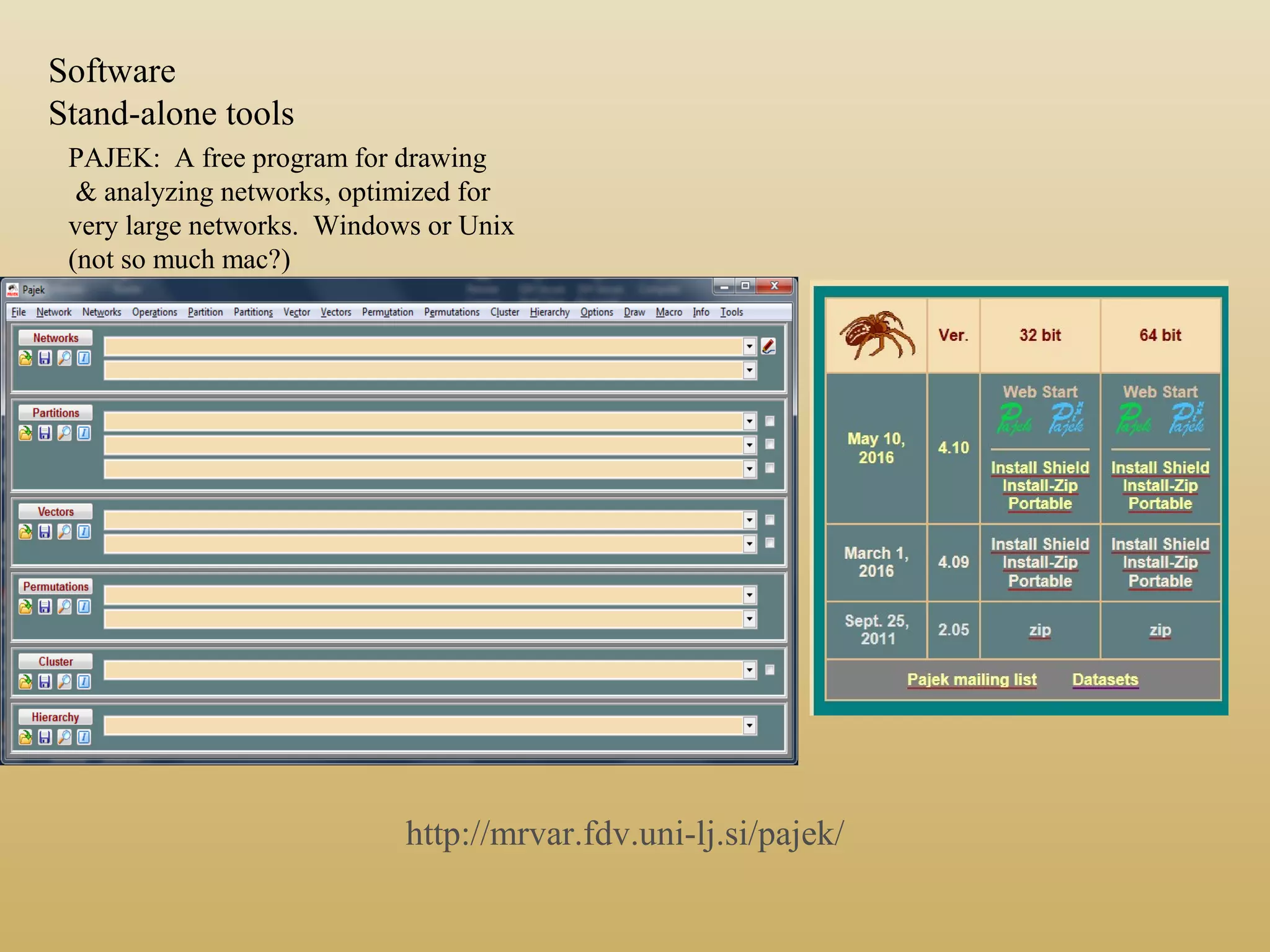Open a hierarchy file in Hierarchy panel
Image resolution: width=1270 pixels, height=952 pixels.
25,736
